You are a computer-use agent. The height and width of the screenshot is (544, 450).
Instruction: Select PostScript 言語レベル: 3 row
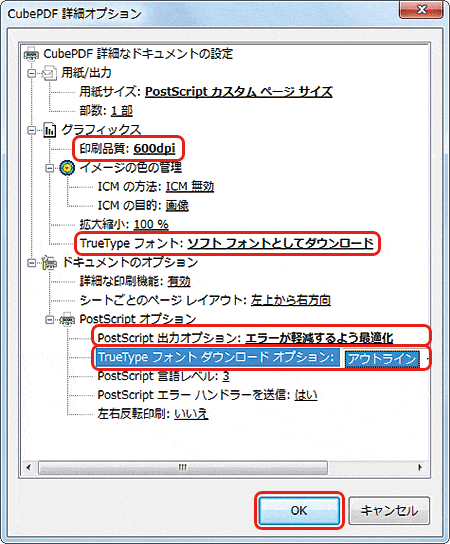(x=163, y=376)
